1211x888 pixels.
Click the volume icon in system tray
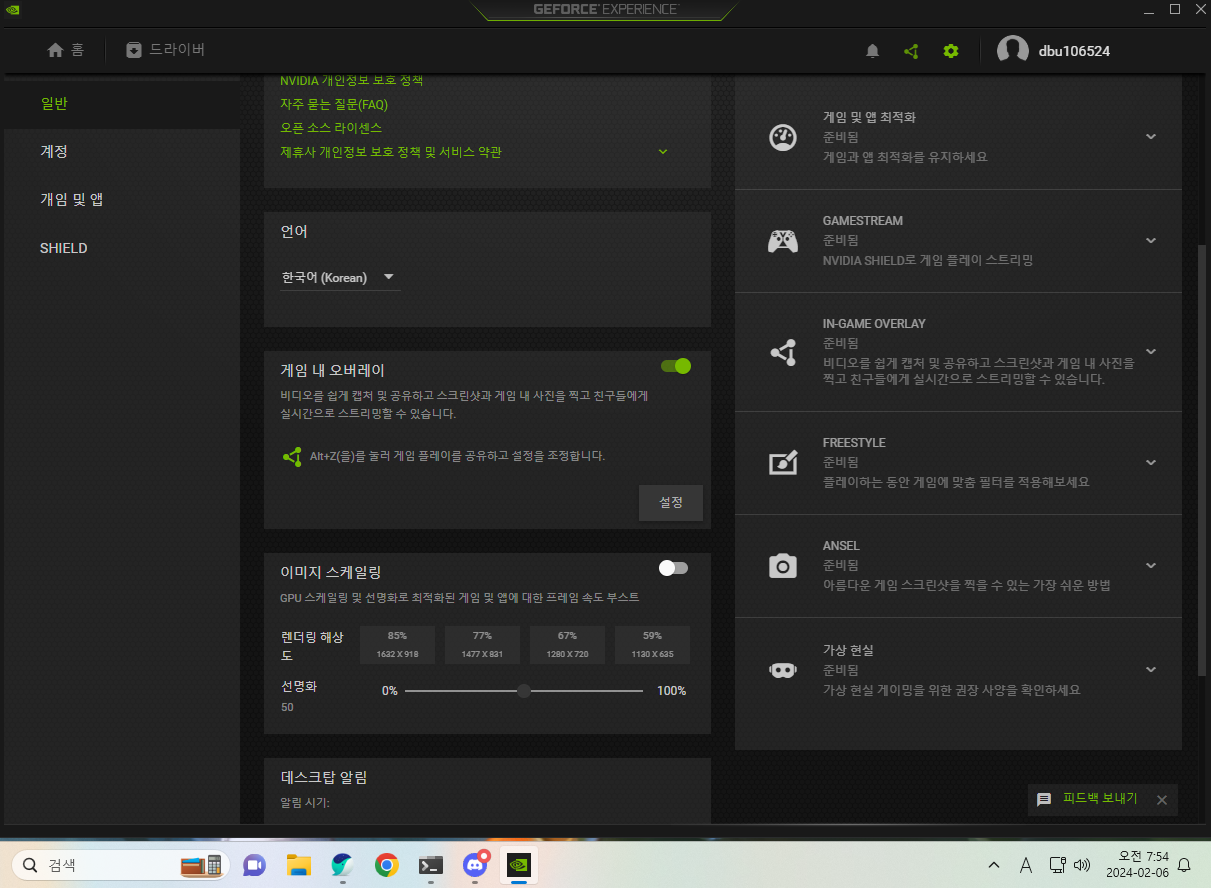coord(1081,865)
